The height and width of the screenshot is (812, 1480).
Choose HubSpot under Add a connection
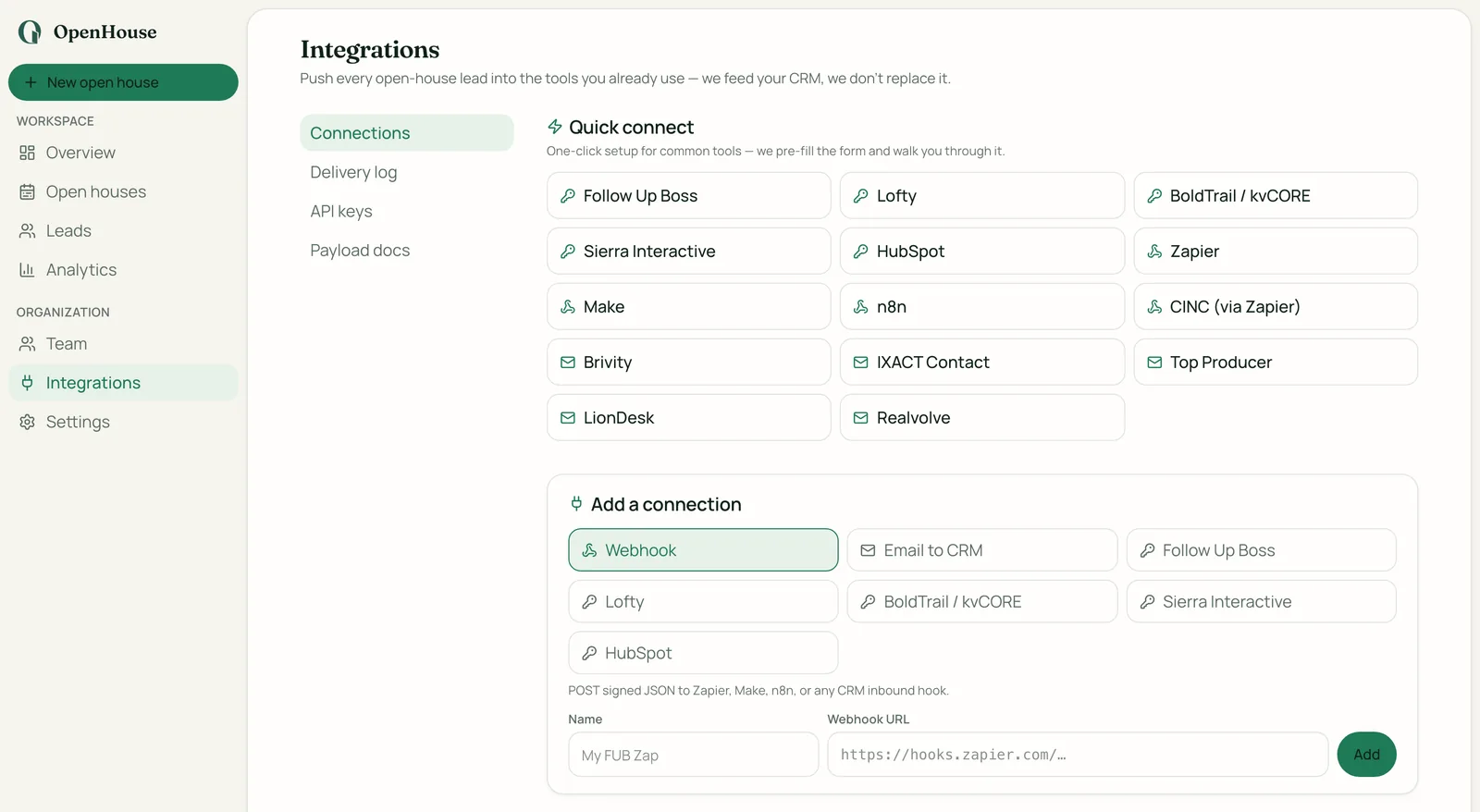[703, 653]
